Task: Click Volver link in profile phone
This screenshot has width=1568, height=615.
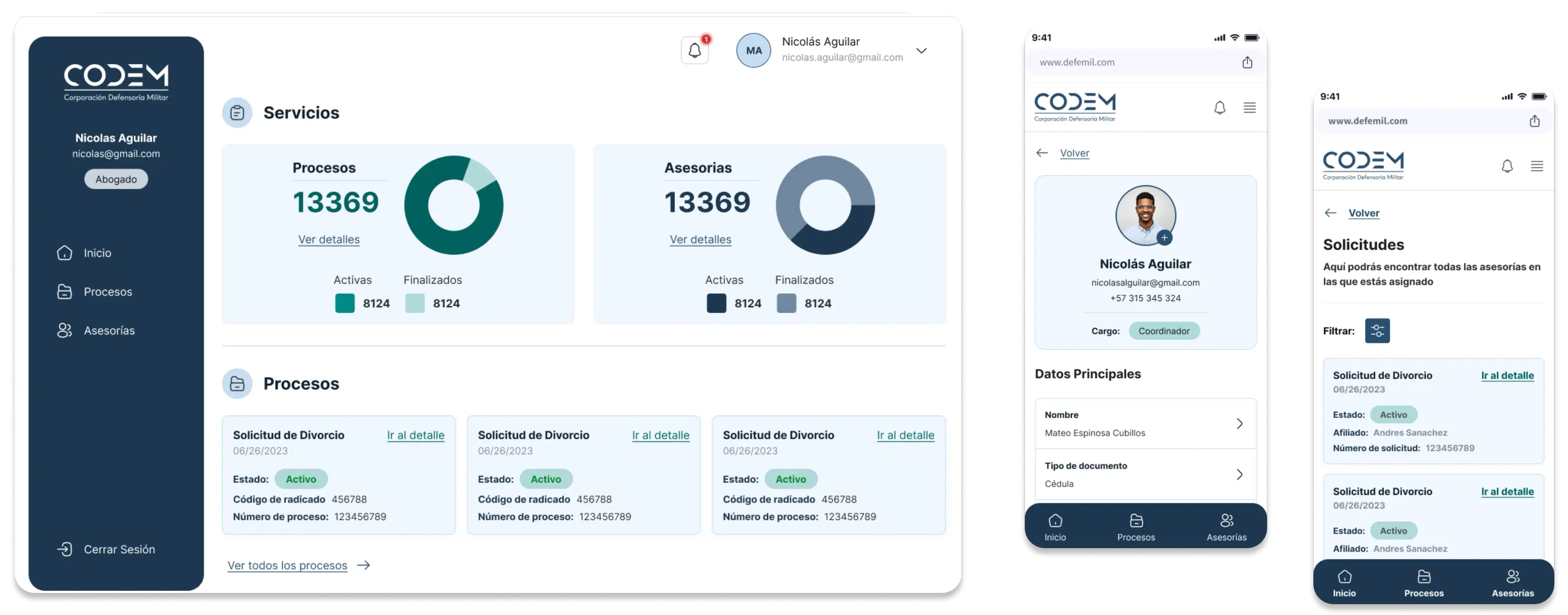Action: 1074,153
